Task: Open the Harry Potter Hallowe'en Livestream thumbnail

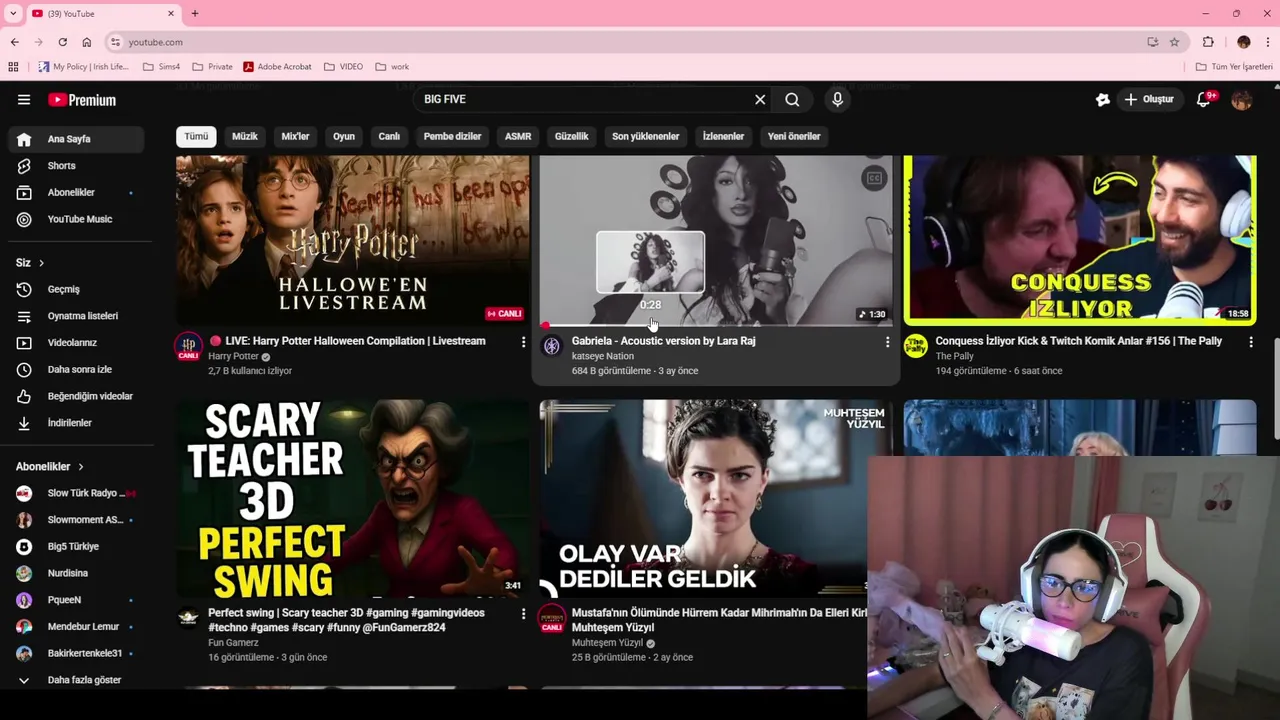Action: pyautogui.click(x=353, y=240)
